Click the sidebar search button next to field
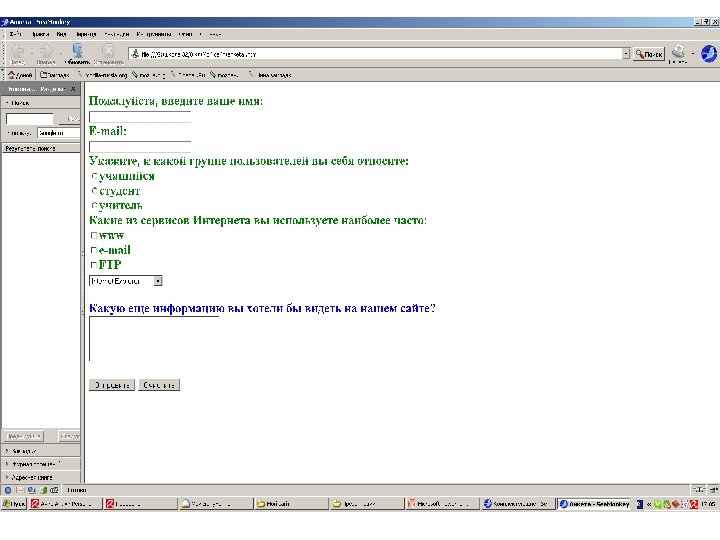 tap(70, 119)
